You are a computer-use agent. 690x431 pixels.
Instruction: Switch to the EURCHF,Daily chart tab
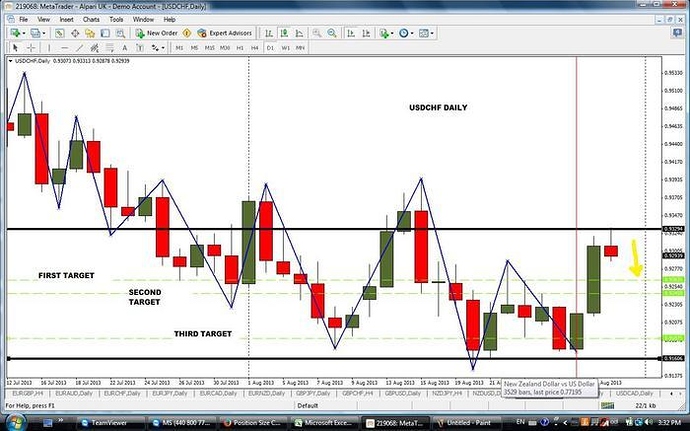click(122, 393)
